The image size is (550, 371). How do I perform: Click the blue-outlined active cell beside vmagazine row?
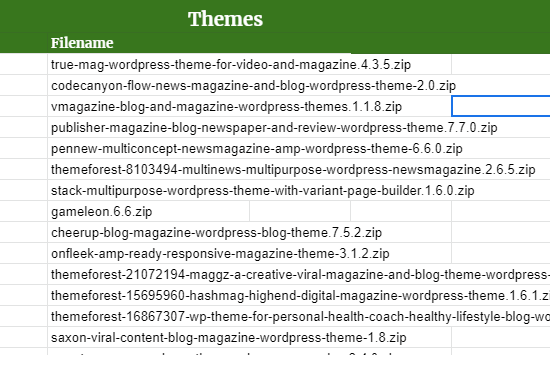click(501, 106)
